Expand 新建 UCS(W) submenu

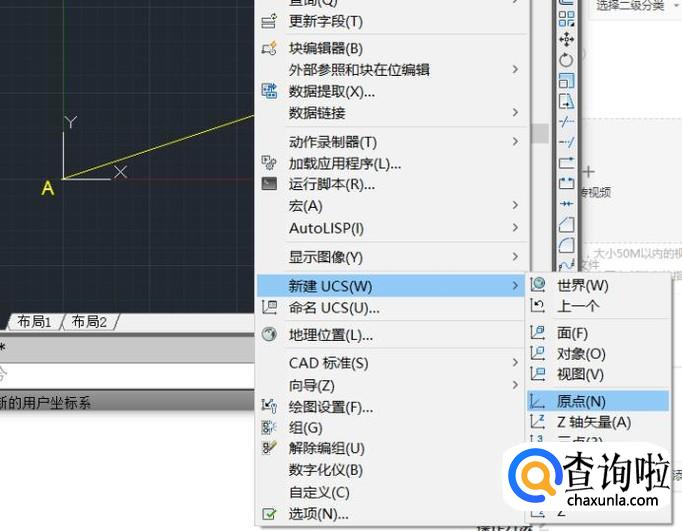coord(391,286)
